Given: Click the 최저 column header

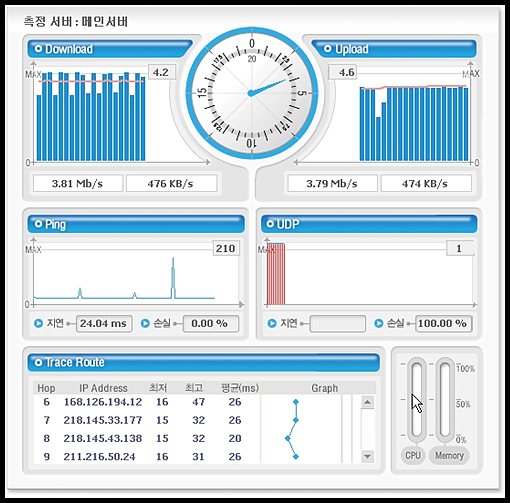Looking at the screenshot, I should pyautogui.click(x=158, y=388).
